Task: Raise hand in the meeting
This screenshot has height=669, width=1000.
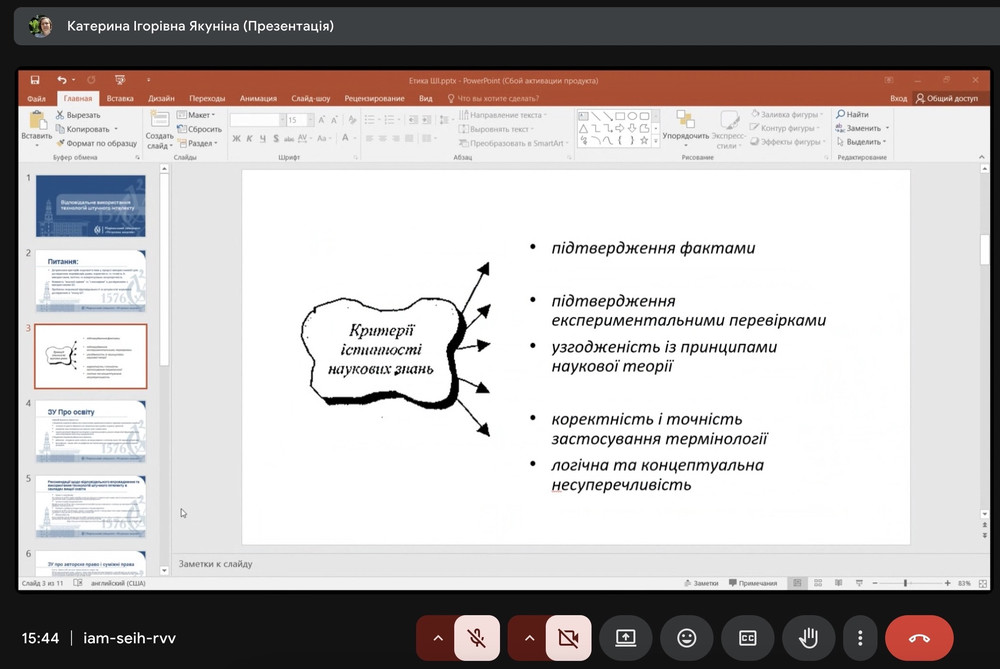Action: [x=808, y=638]
